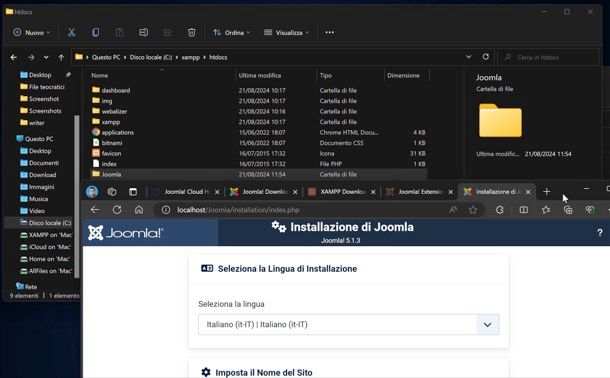Viewport: 610px width, 378px height.
Task: Click the Joomla help question mark
Action: (x=599, y=233)
